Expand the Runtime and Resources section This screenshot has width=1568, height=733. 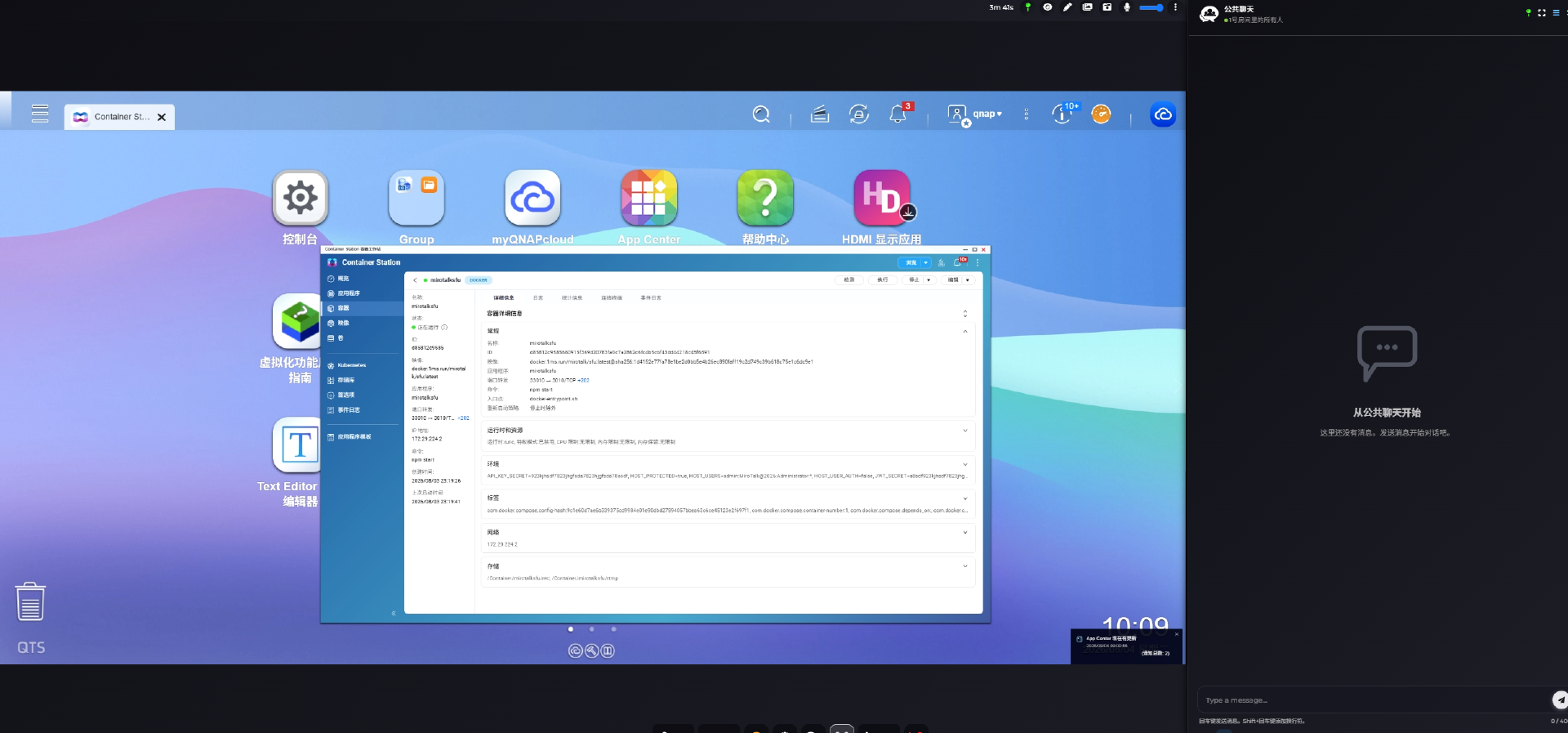(964, 431)
